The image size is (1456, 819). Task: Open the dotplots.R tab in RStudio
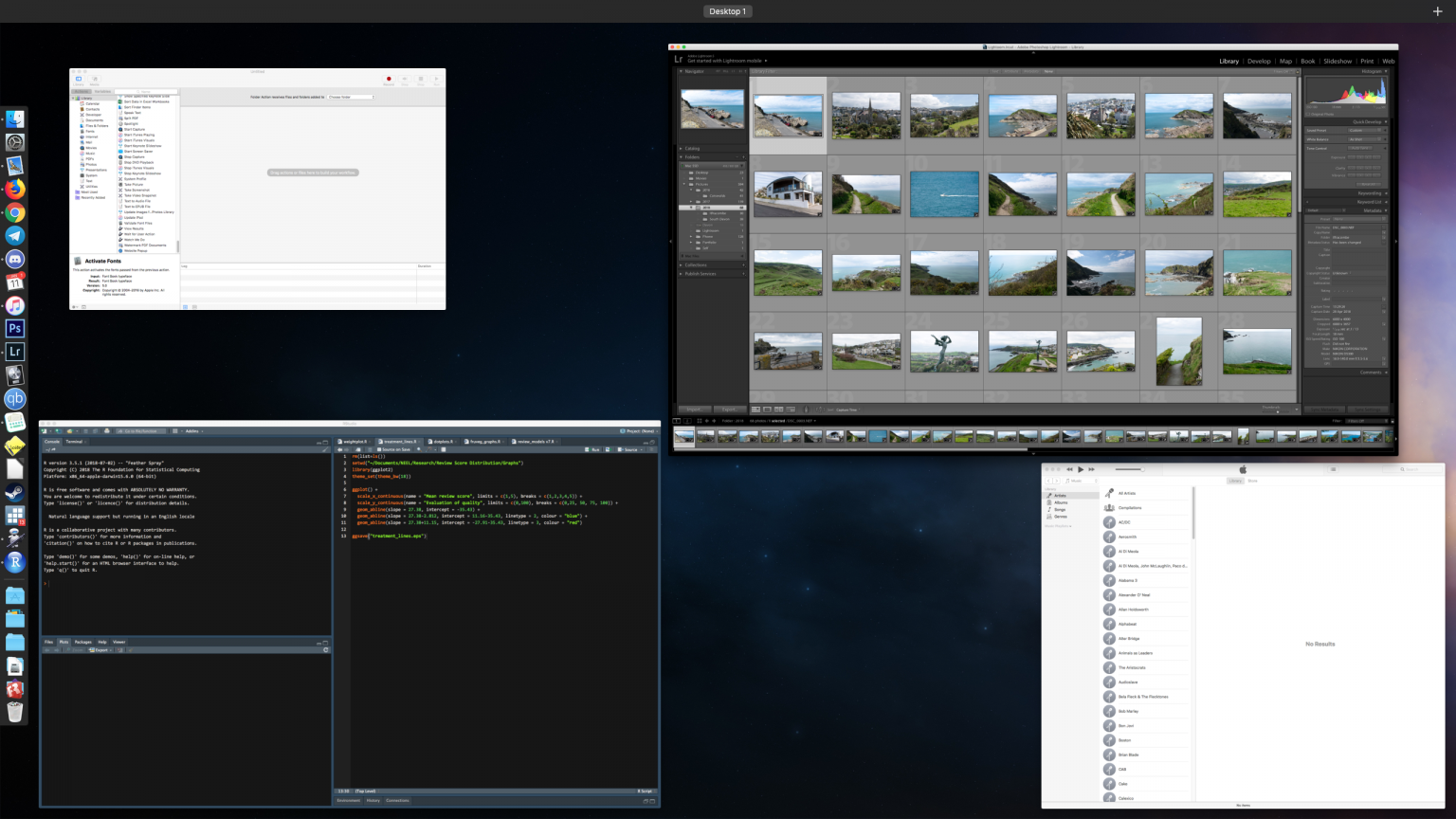click(442, 441)
